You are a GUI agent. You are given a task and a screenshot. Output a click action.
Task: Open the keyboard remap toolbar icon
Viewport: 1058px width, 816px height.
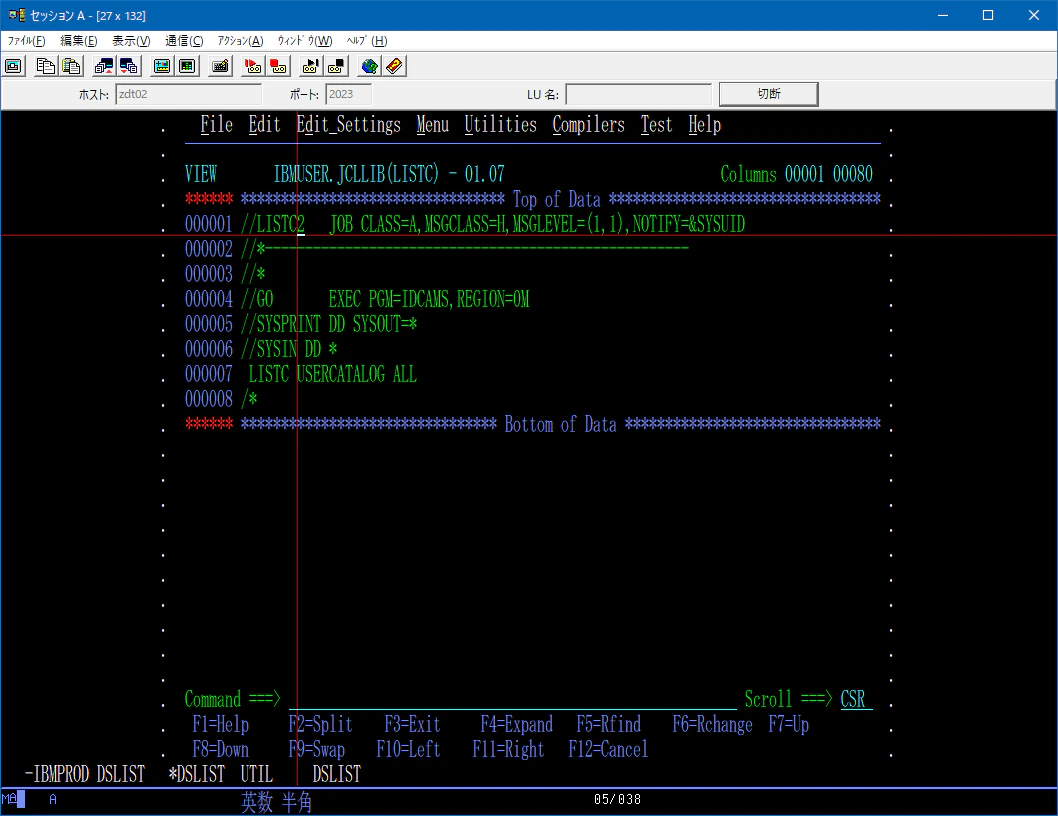coord(220,66)
